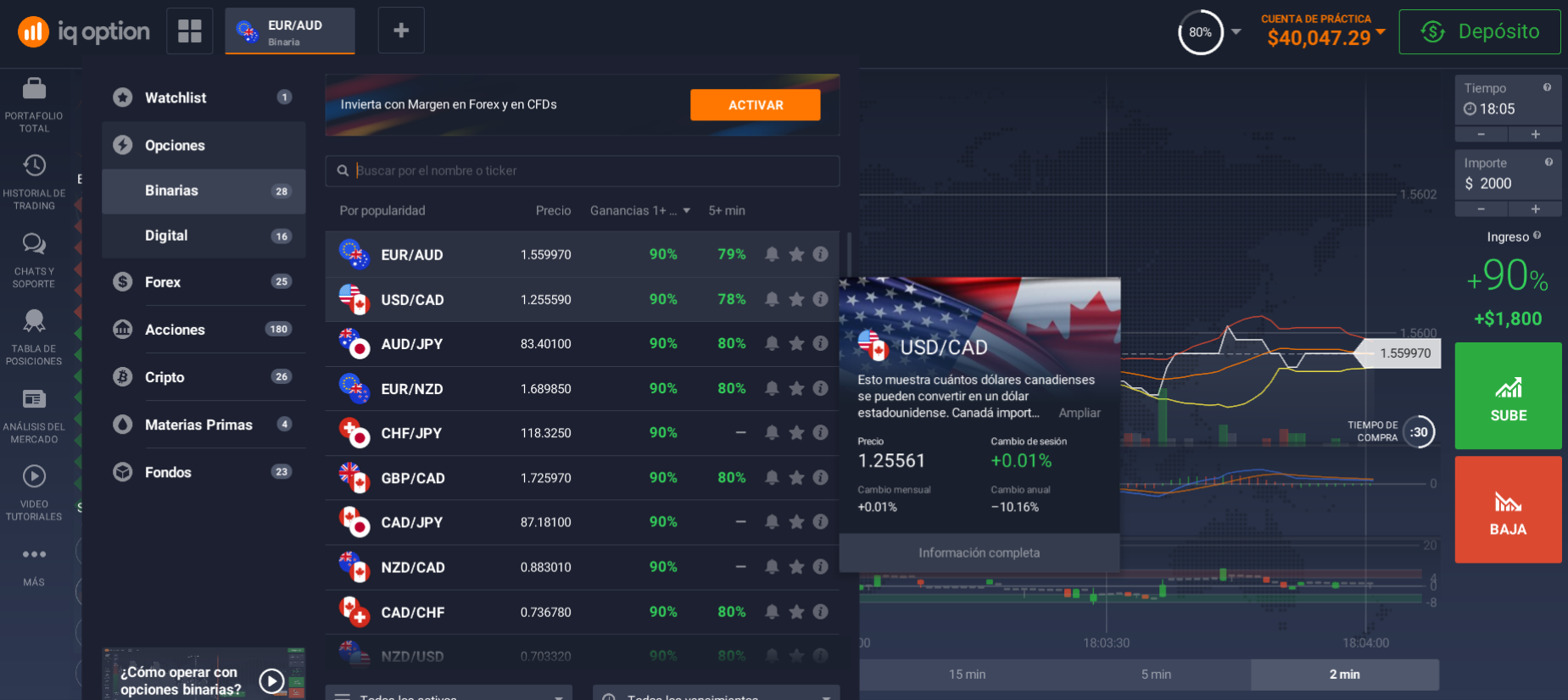Expand the 80% indicator dropdown arrow
This screenshot has height=700, width=1568.
click(x=1236, y=32)
